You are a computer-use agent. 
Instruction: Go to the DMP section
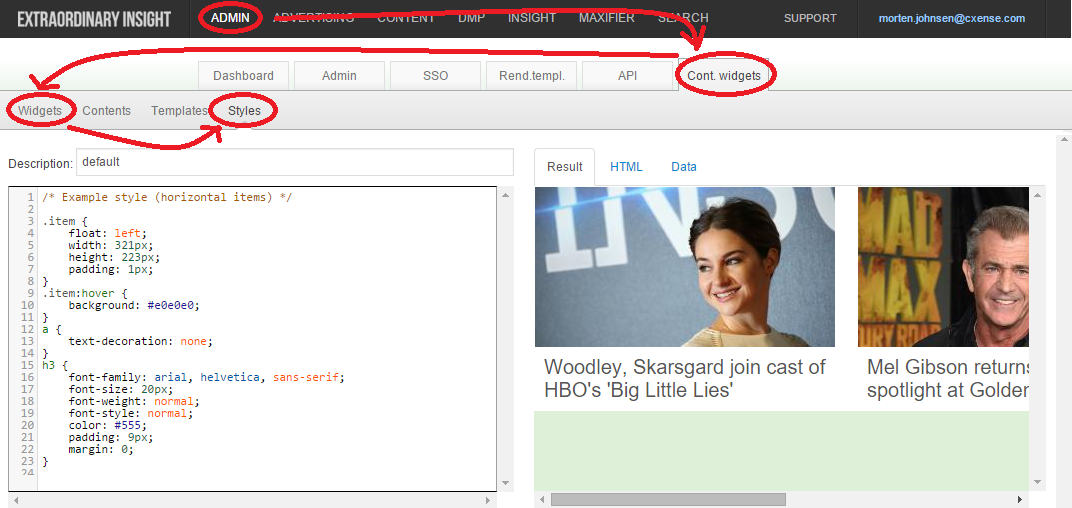[472, 18]
